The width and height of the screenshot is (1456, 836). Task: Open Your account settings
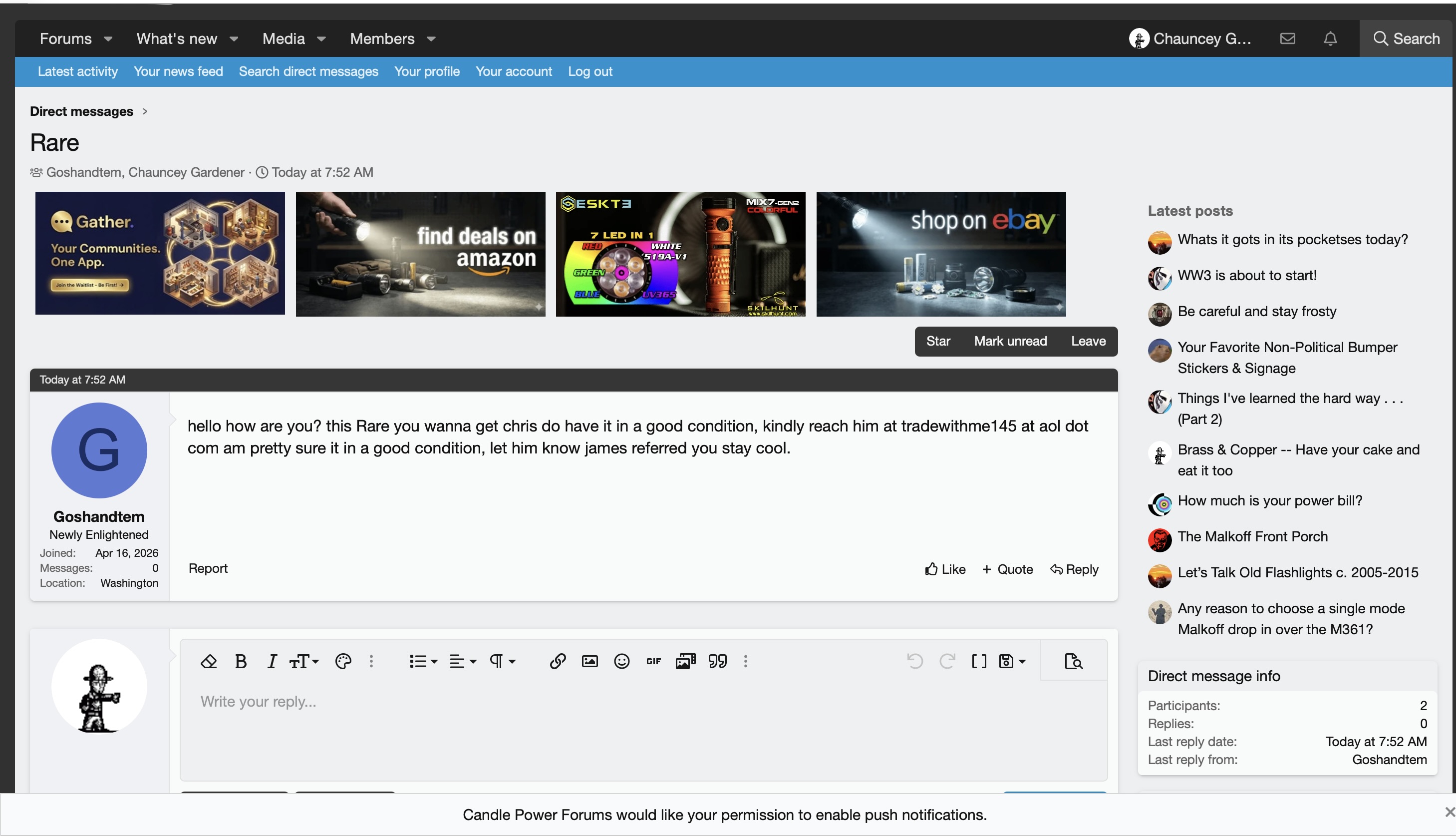514,71
